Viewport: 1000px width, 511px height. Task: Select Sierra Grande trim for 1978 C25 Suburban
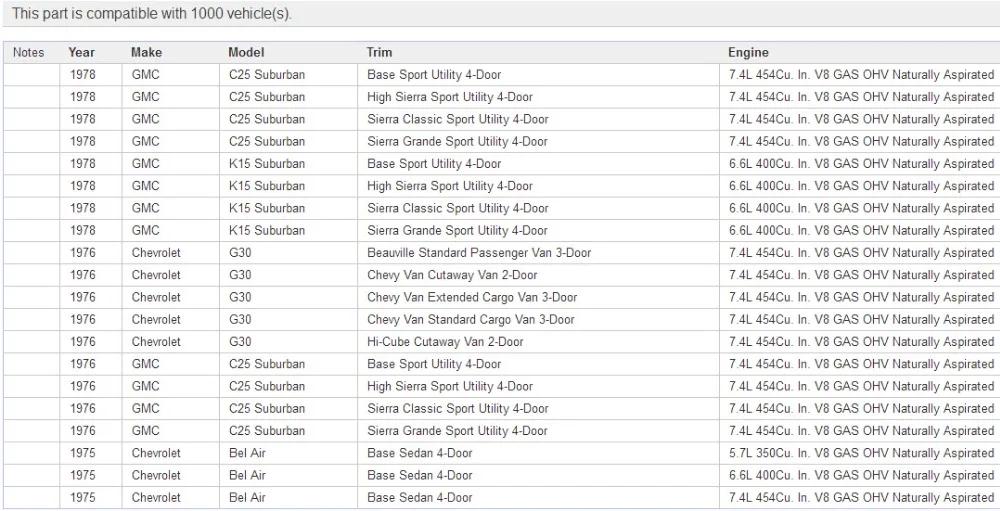pos(538,142)
